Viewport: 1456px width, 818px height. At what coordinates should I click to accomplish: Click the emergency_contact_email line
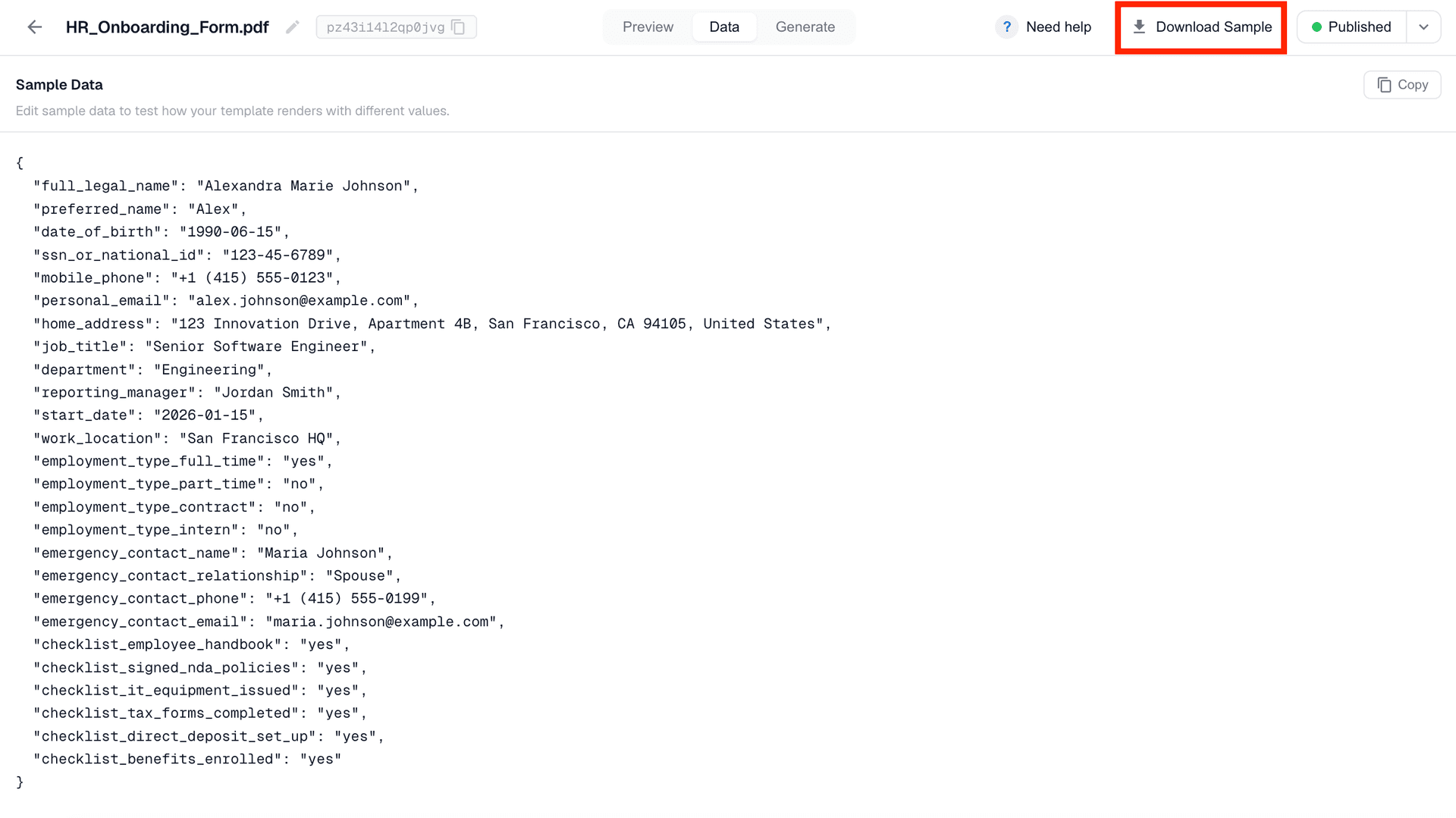pos(268,622)
